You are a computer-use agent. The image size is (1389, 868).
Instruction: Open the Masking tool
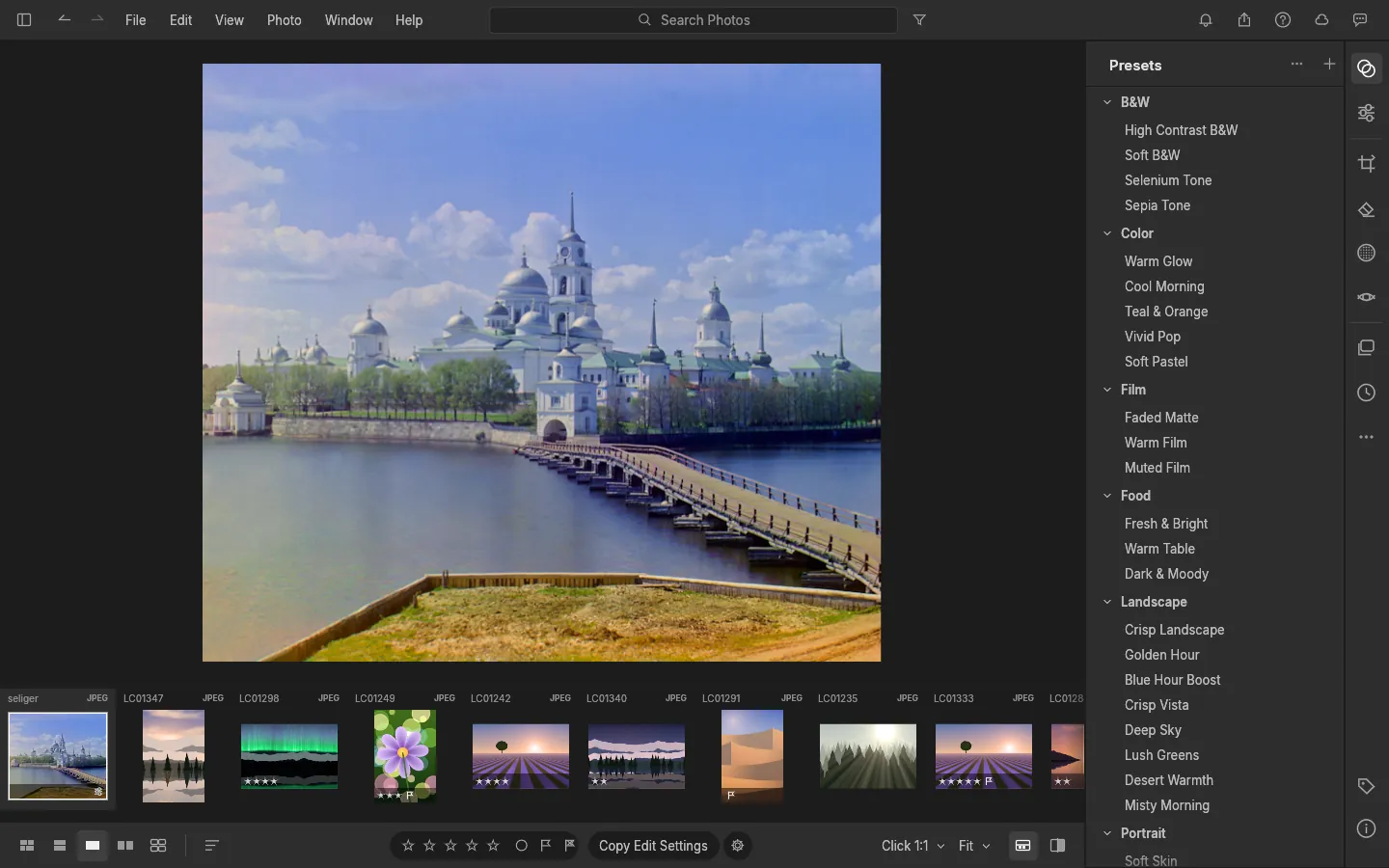pos(1366,253)
